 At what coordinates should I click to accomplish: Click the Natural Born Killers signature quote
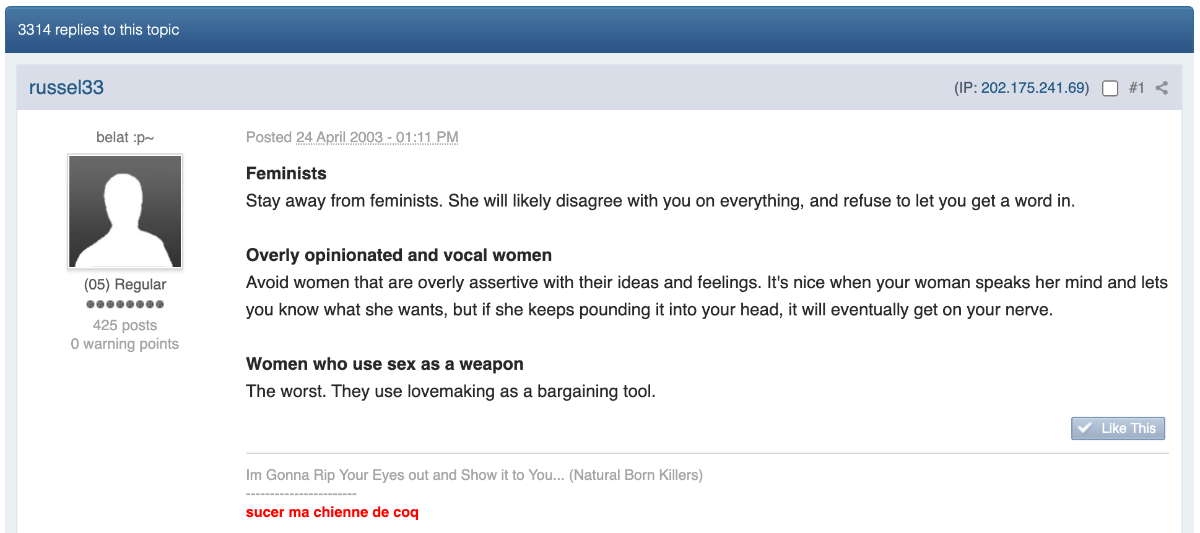pos(474,475)
